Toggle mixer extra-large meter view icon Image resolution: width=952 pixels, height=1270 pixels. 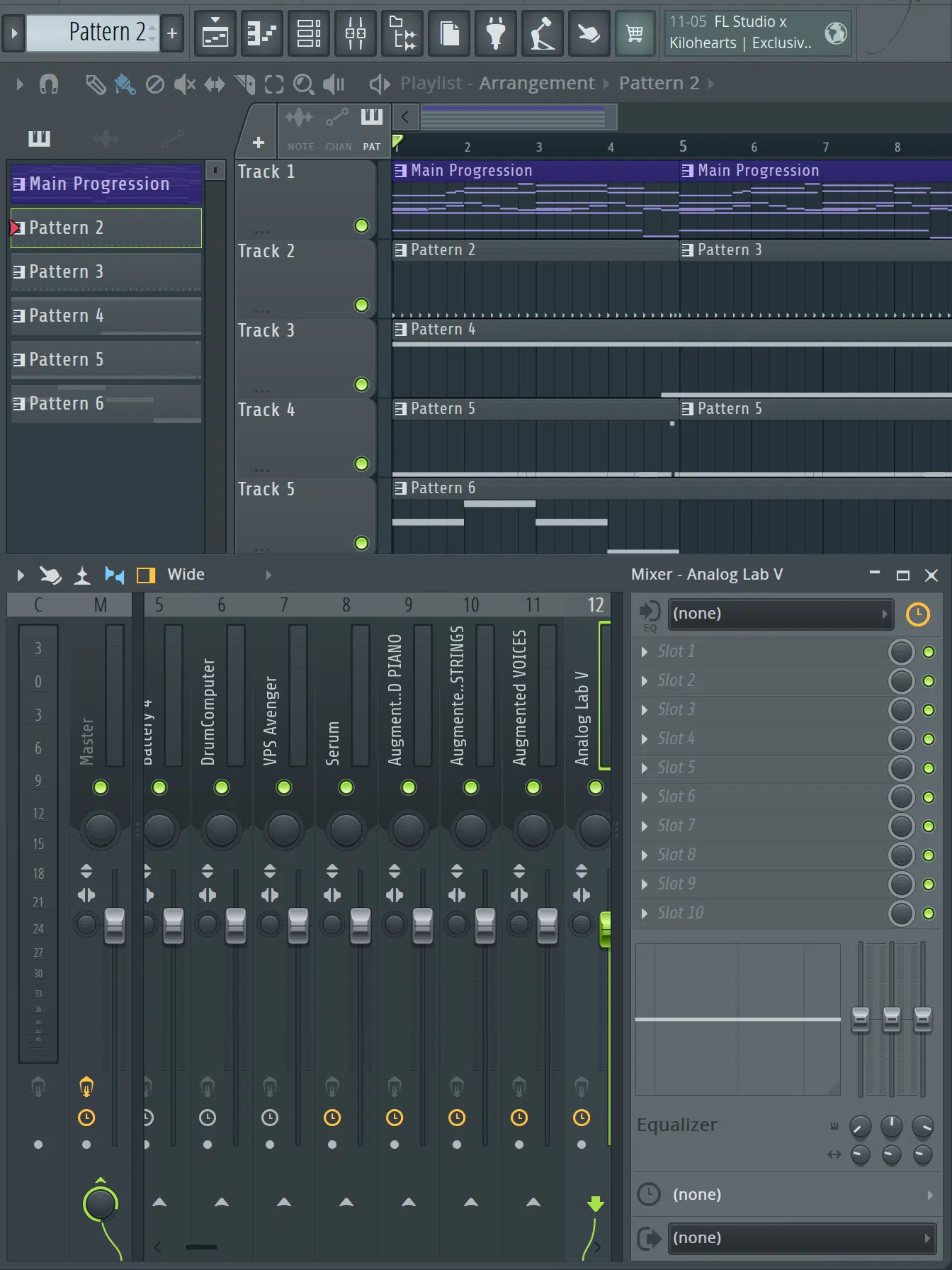point(114,575)
